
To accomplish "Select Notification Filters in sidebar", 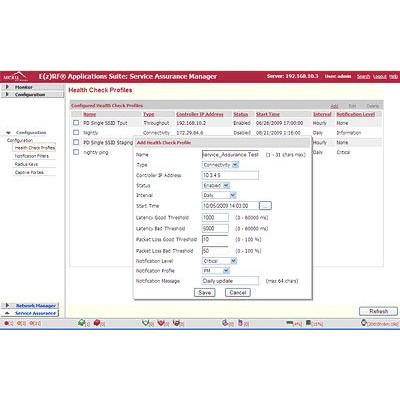I will tap(32, 156).
